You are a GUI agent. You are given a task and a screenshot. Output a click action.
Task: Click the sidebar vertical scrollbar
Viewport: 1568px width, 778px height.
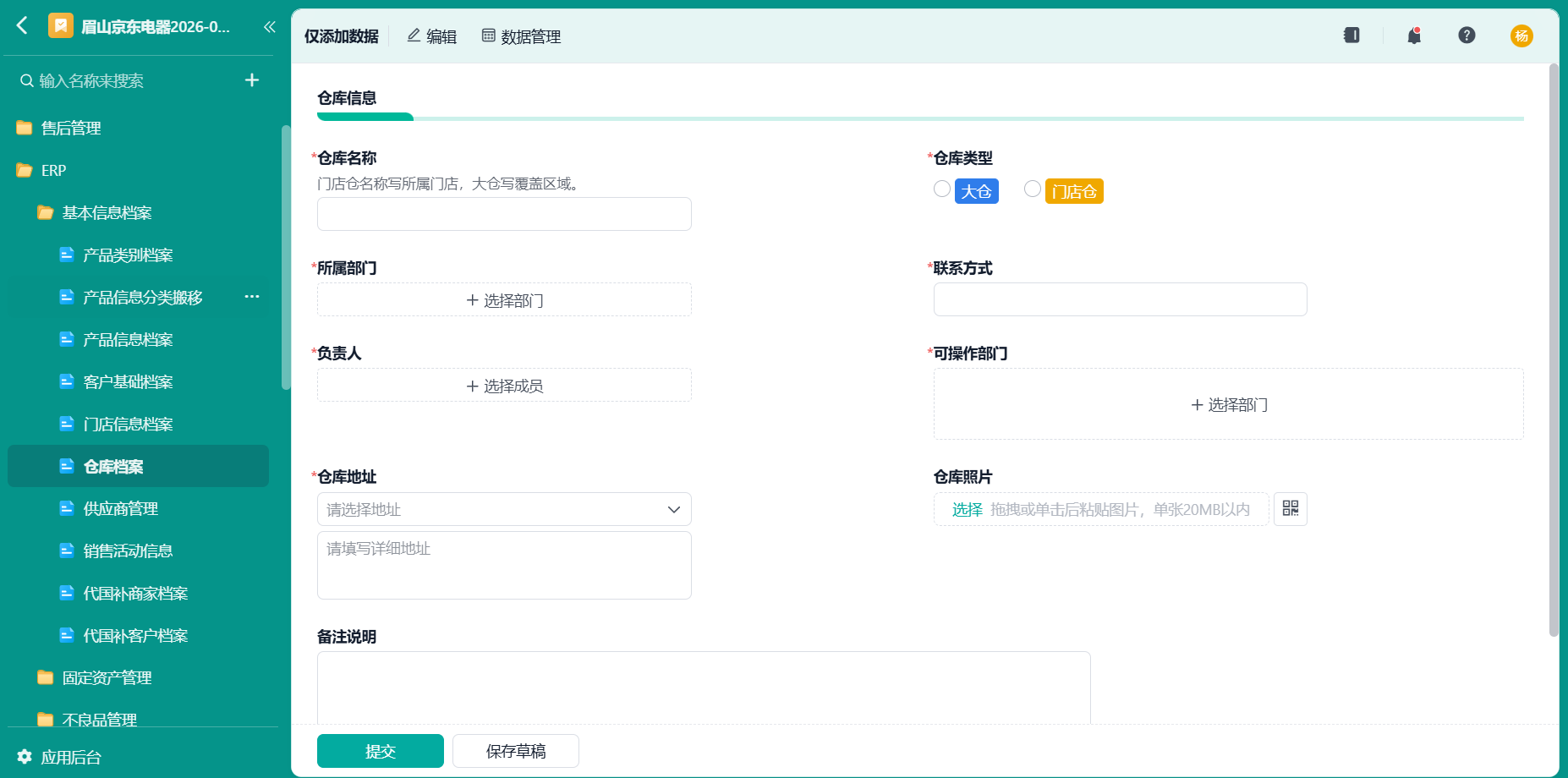point(286,257)
